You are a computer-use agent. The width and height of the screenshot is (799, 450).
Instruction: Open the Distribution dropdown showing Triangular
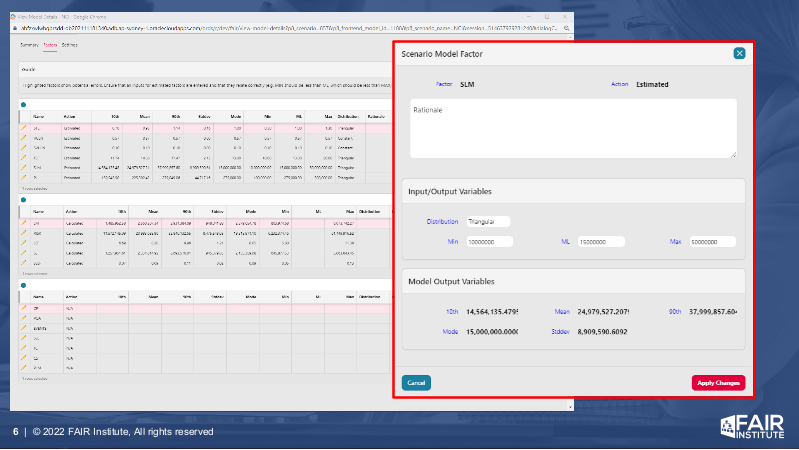pyautogui.click(x=488, y=222)
